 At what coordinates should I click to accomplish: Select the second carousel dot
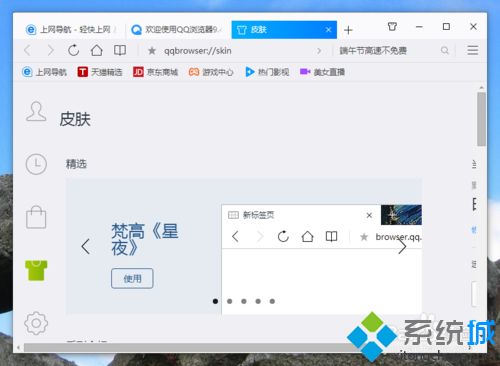[x=230, y=301]
